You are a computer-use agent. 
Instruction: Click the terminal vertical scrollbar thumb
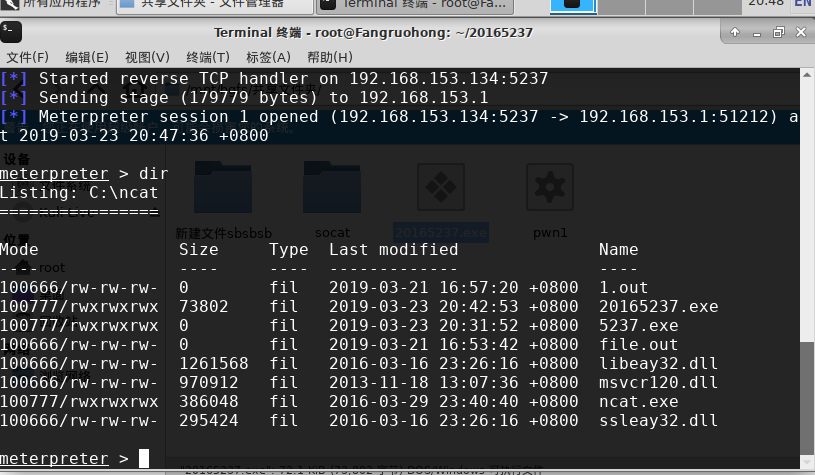807,398
